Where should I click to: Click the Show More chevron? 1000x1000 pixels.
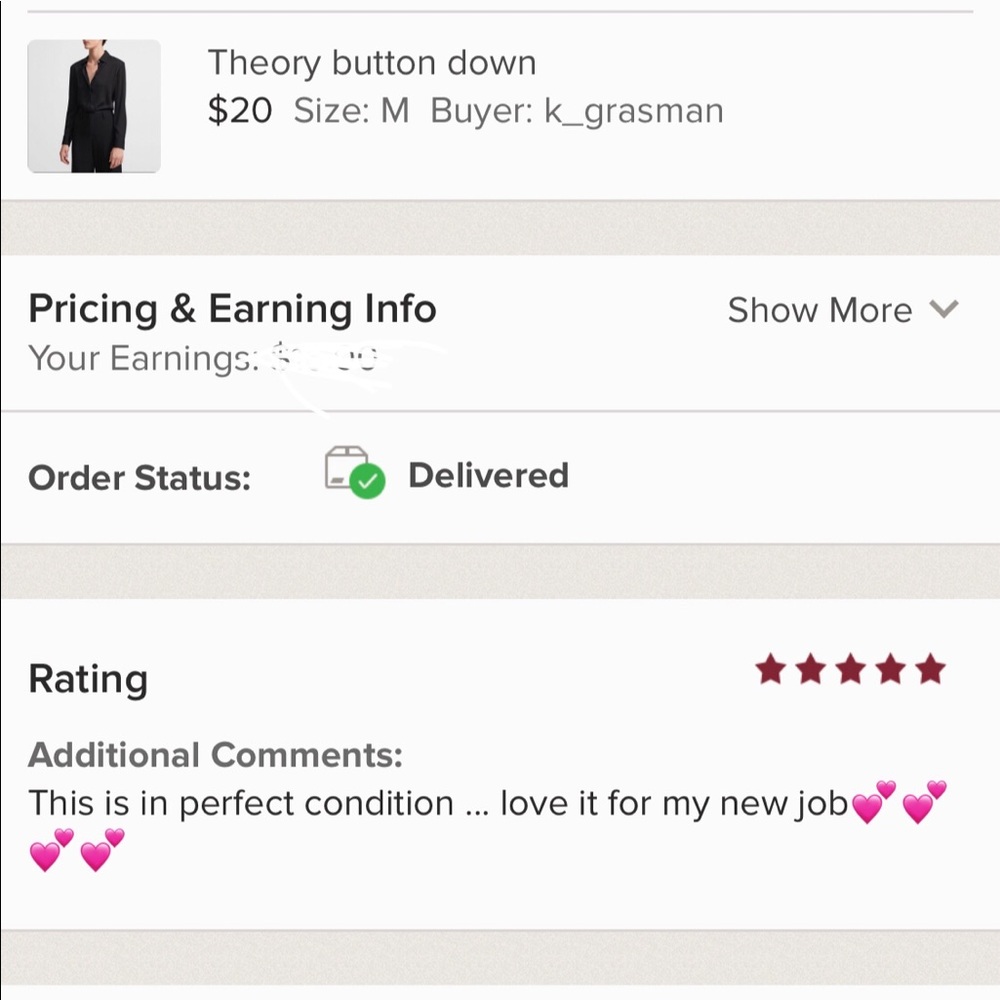[x=943, y=310]
